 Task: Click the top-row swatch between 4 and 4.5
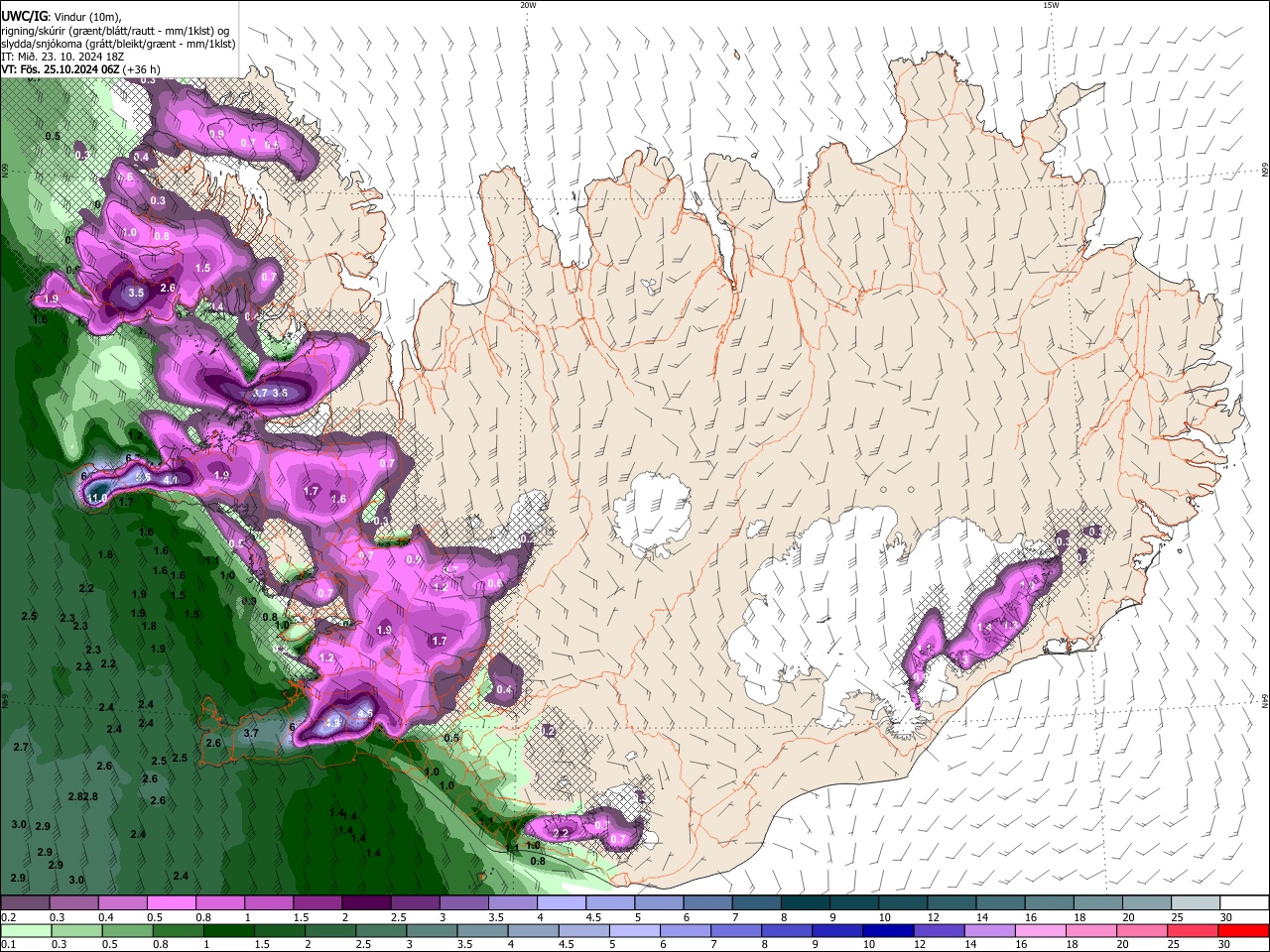click(562, 903)
